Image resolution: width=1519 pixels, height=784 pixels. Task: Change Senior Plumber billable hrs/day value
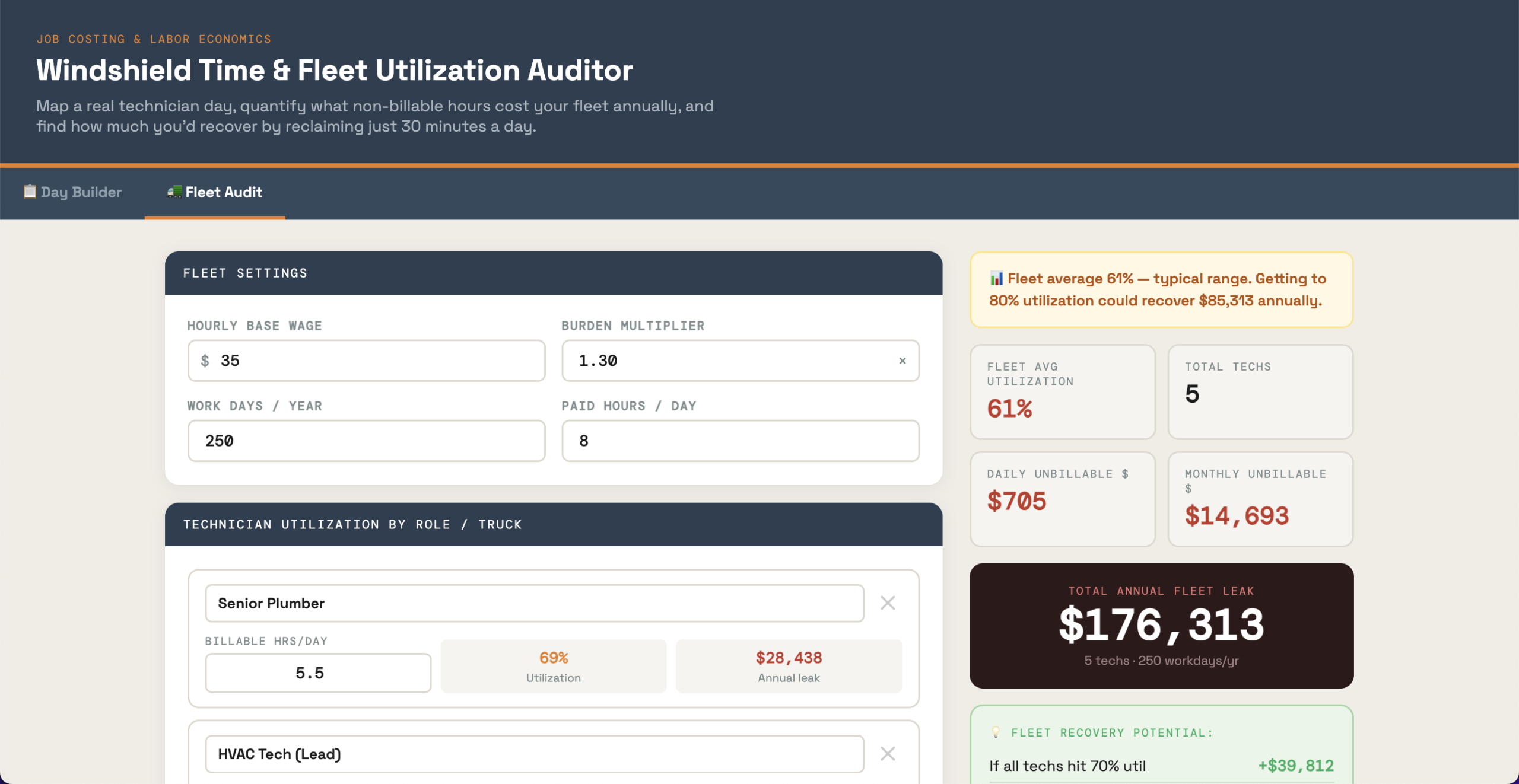pos(318,673)
